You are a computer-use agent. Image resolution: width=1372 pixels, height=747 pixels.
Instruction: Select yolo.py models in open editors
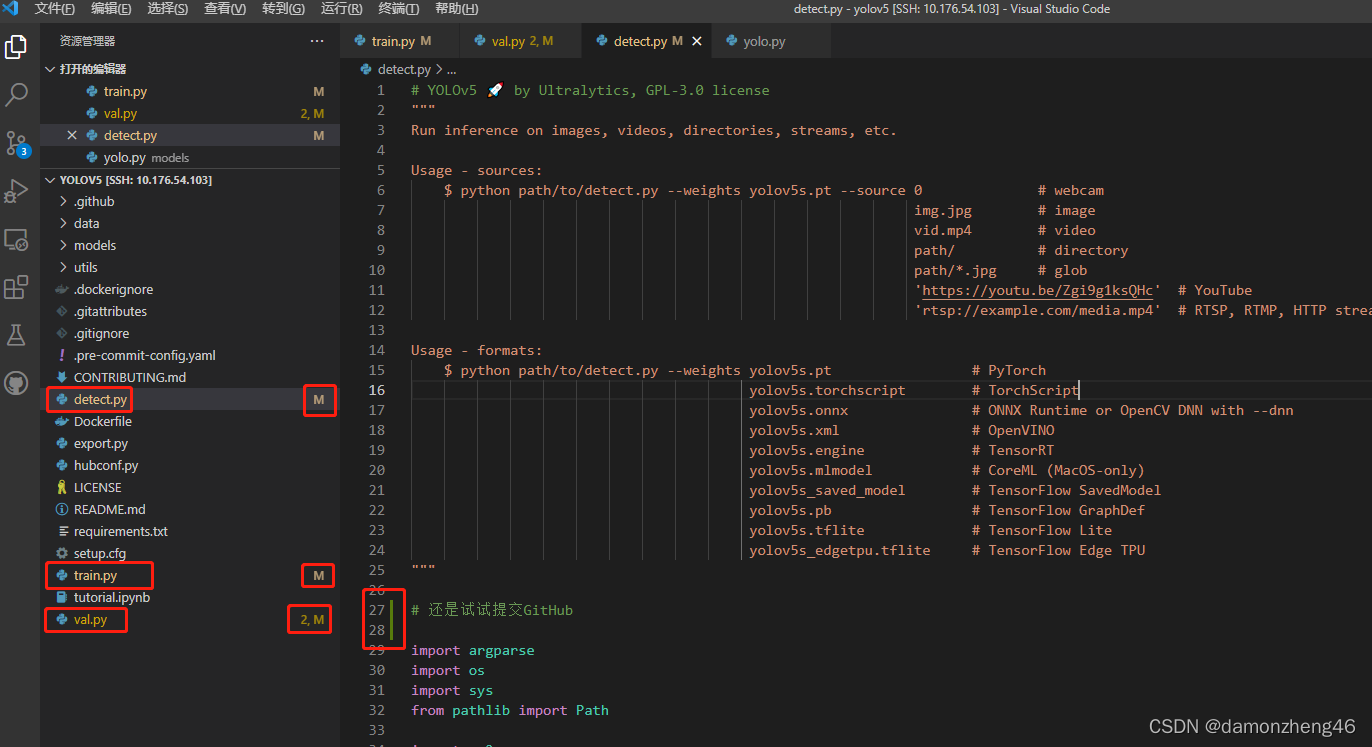point(190,157)
